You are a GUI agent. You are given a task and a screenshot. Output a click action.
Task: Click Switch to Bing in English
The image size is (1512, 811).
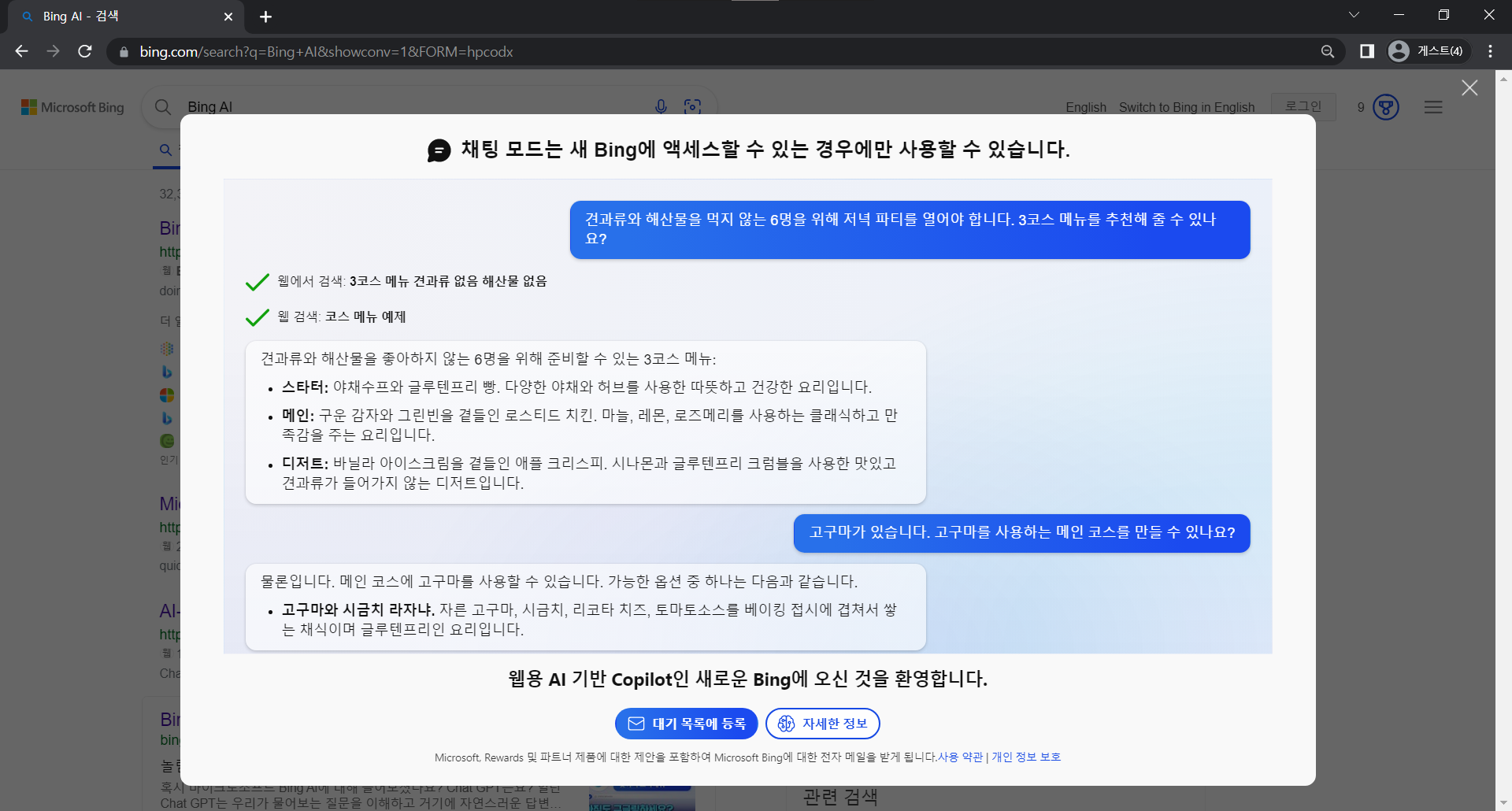click(1187, 107)
